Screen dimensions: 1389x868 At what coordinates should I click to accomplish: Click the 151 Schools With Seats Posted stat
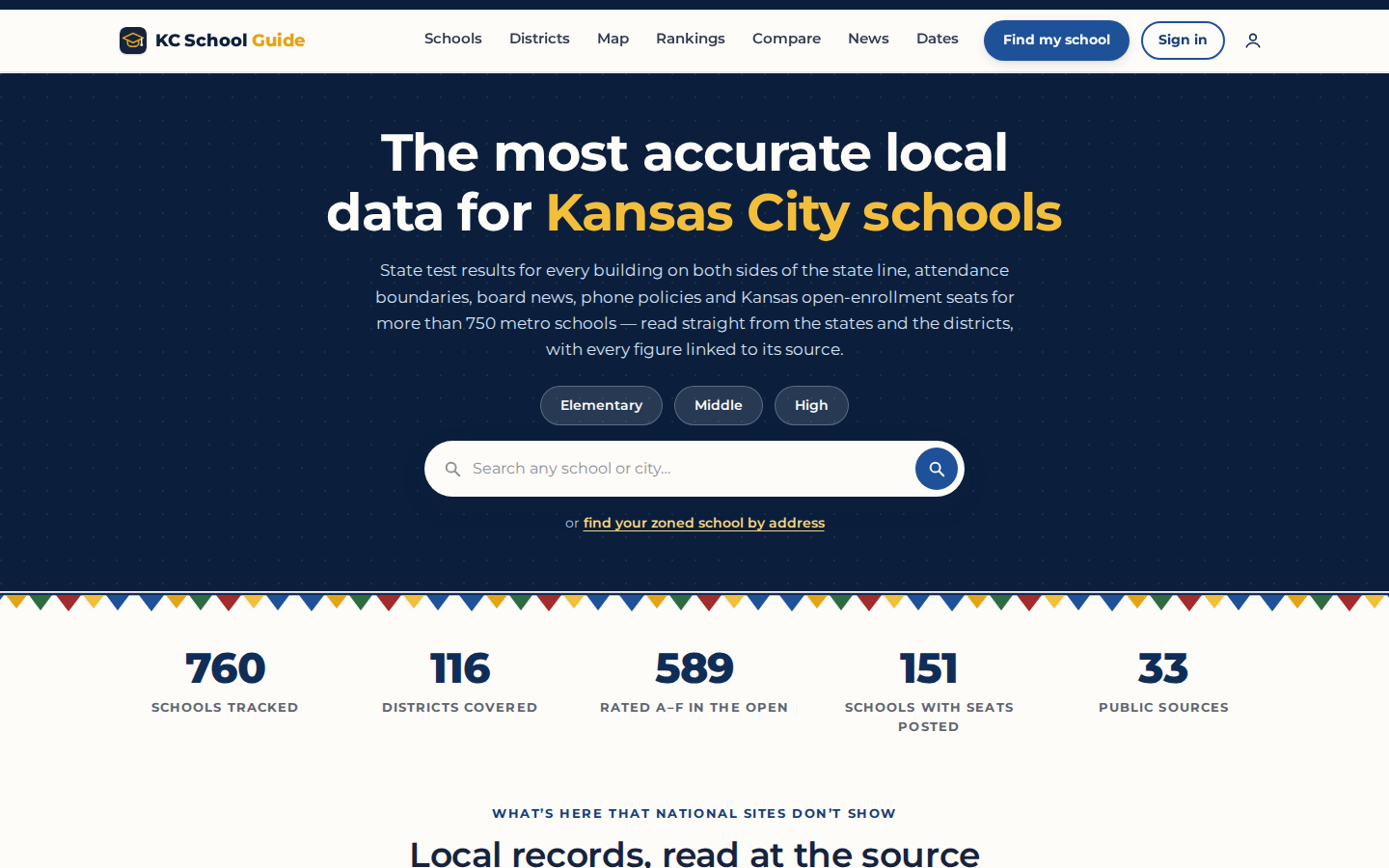[x=929, y=692]
